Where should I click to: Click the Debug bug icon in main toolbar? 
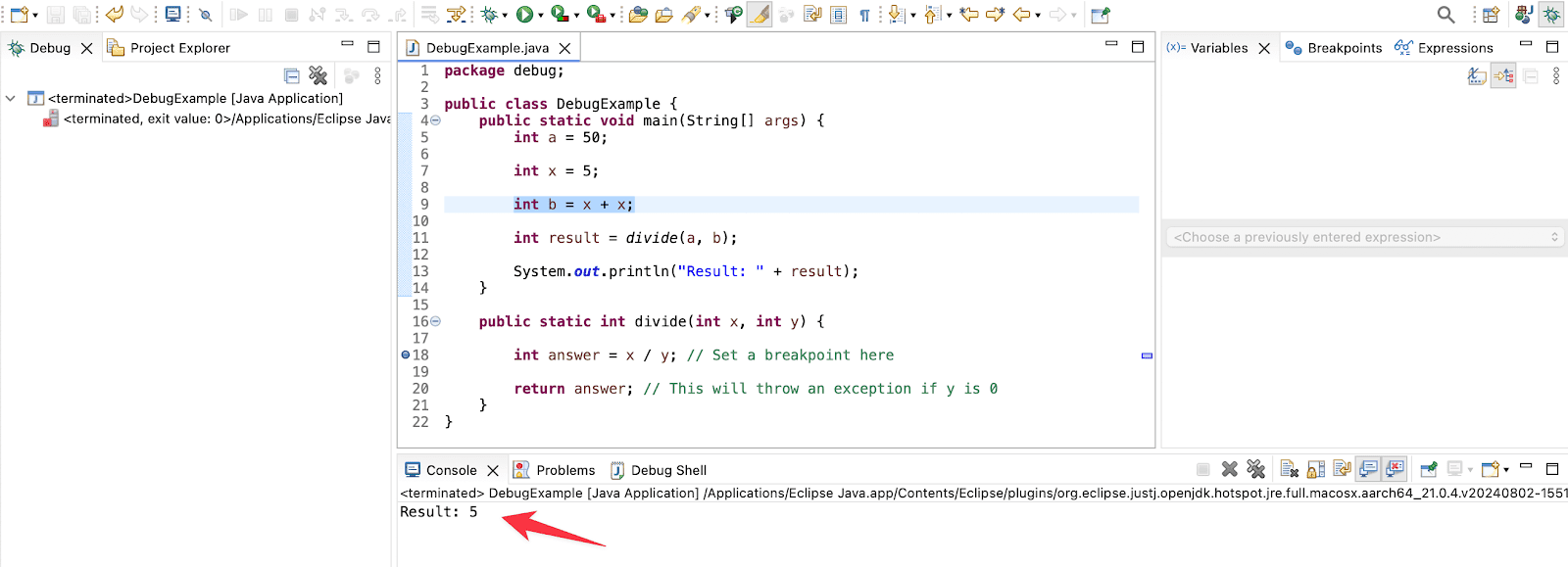(x=489, y=15)
